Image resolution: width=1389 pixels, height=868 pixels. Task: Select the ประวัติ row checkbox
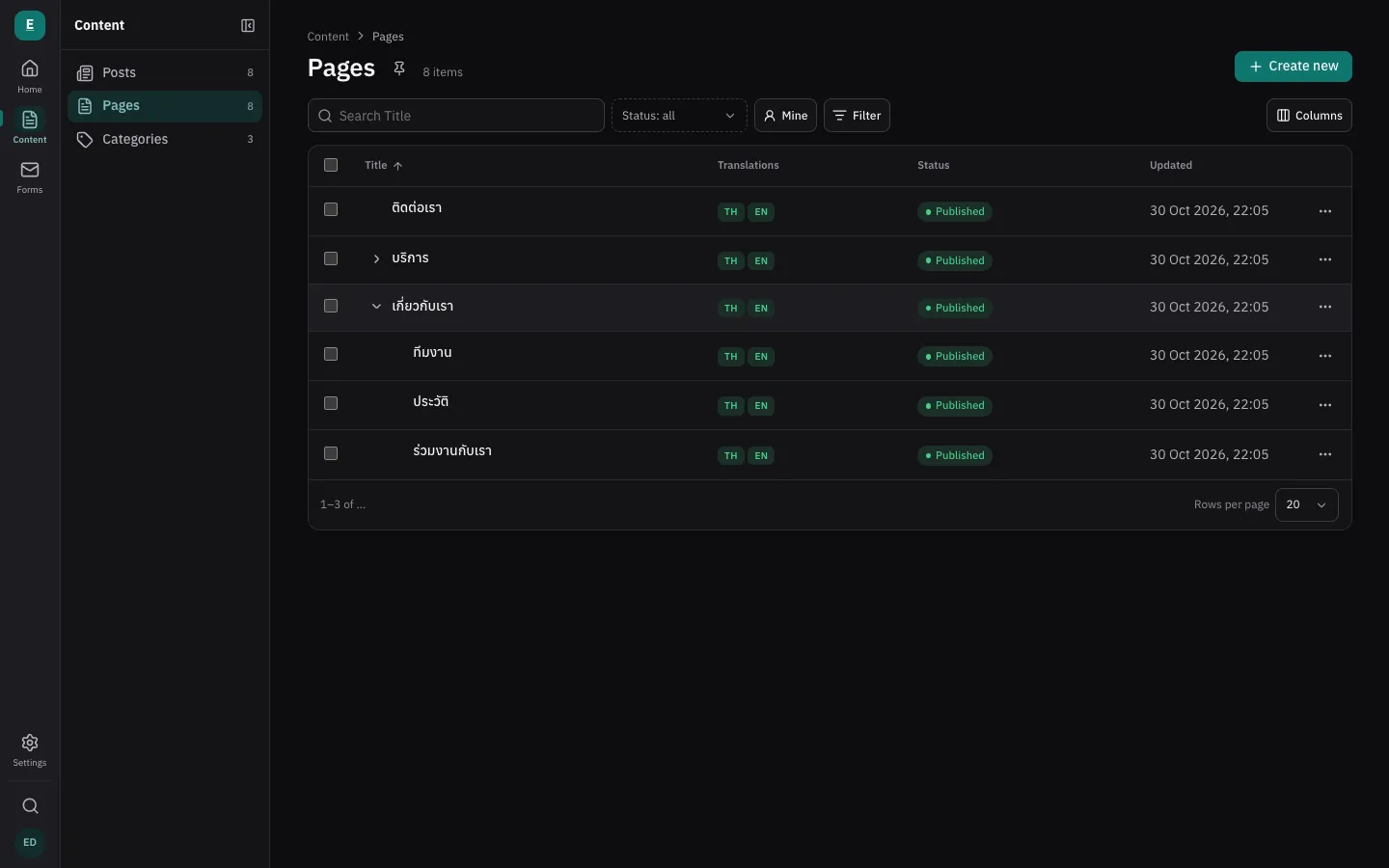click(331, 403)
